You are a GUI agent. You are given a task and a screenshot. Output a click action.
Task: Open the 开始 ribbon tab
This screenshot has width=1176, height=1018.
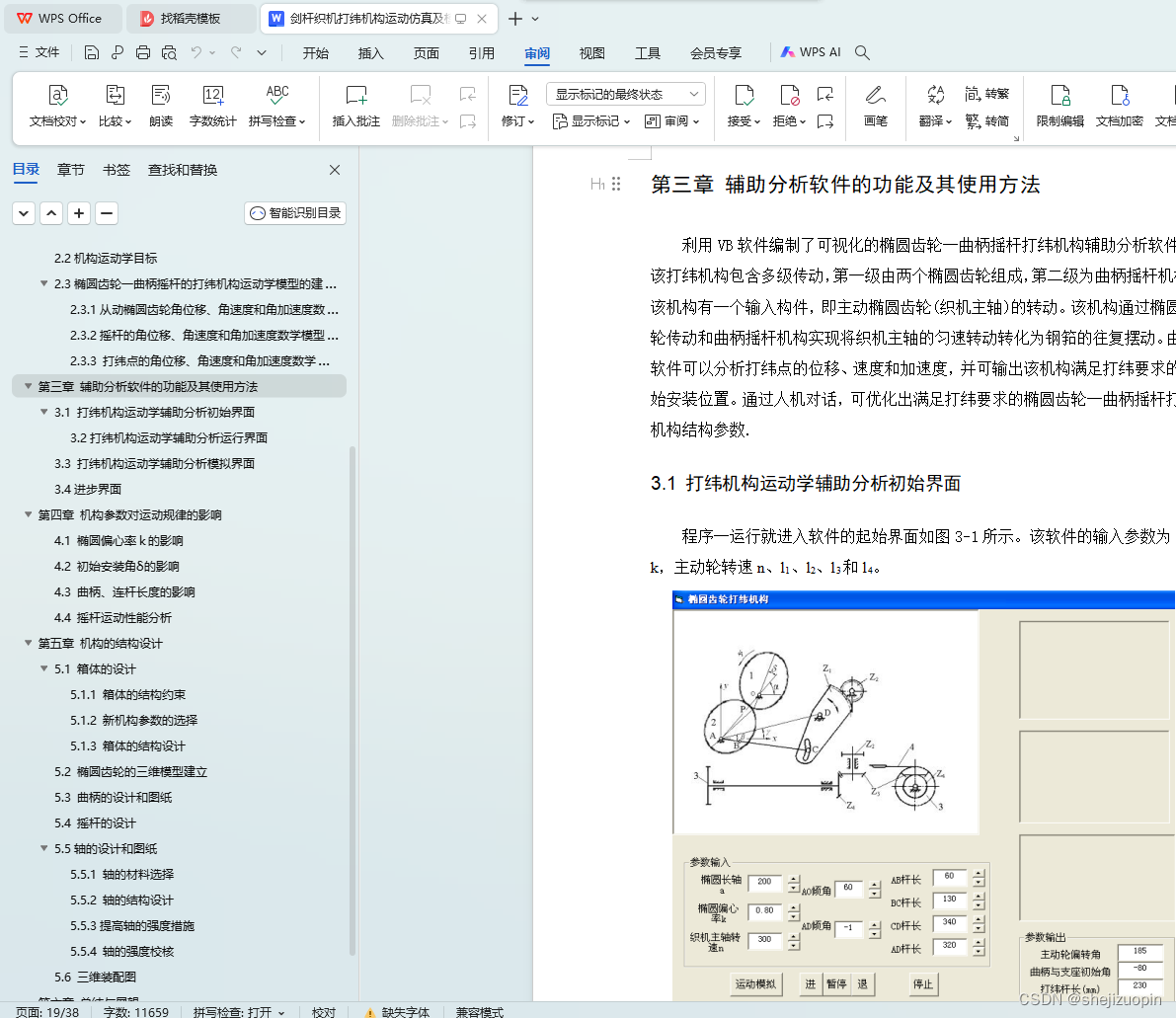(x=316, y=53)
